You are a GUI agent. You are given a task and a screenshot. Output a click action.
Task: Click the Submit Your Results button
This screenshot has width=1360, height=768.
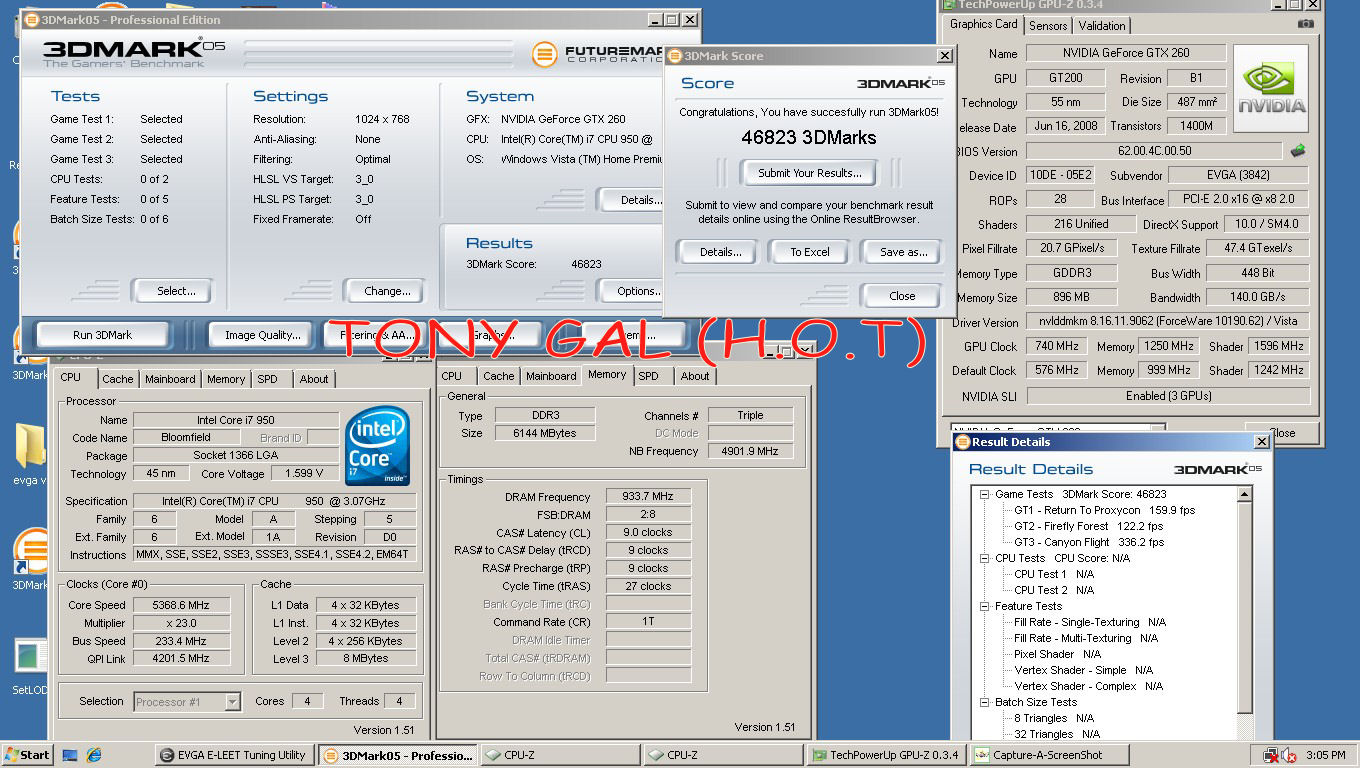tap(809, 173)
